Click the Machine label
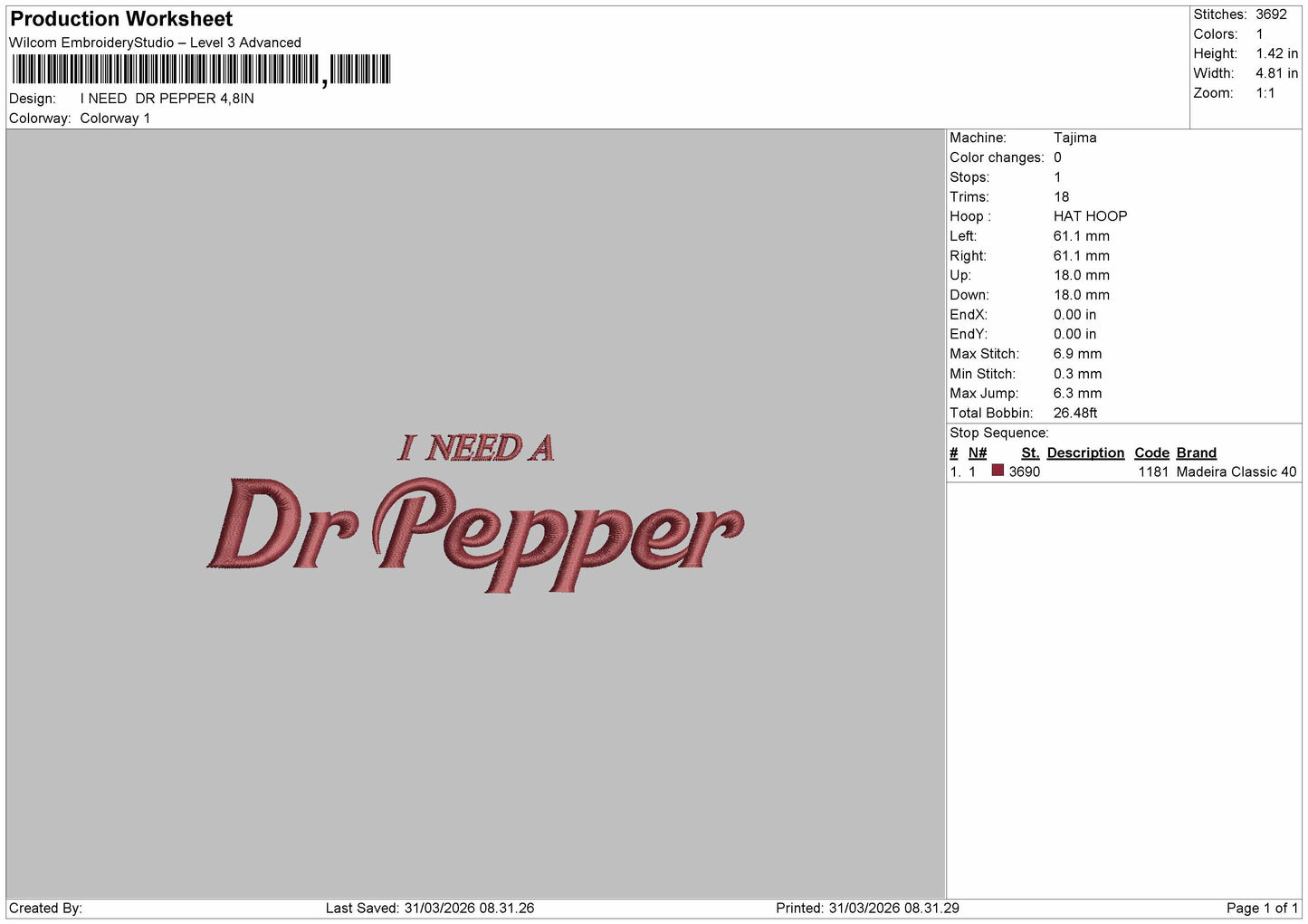This screenshot has height=924, width=1308. click(978, 138)
